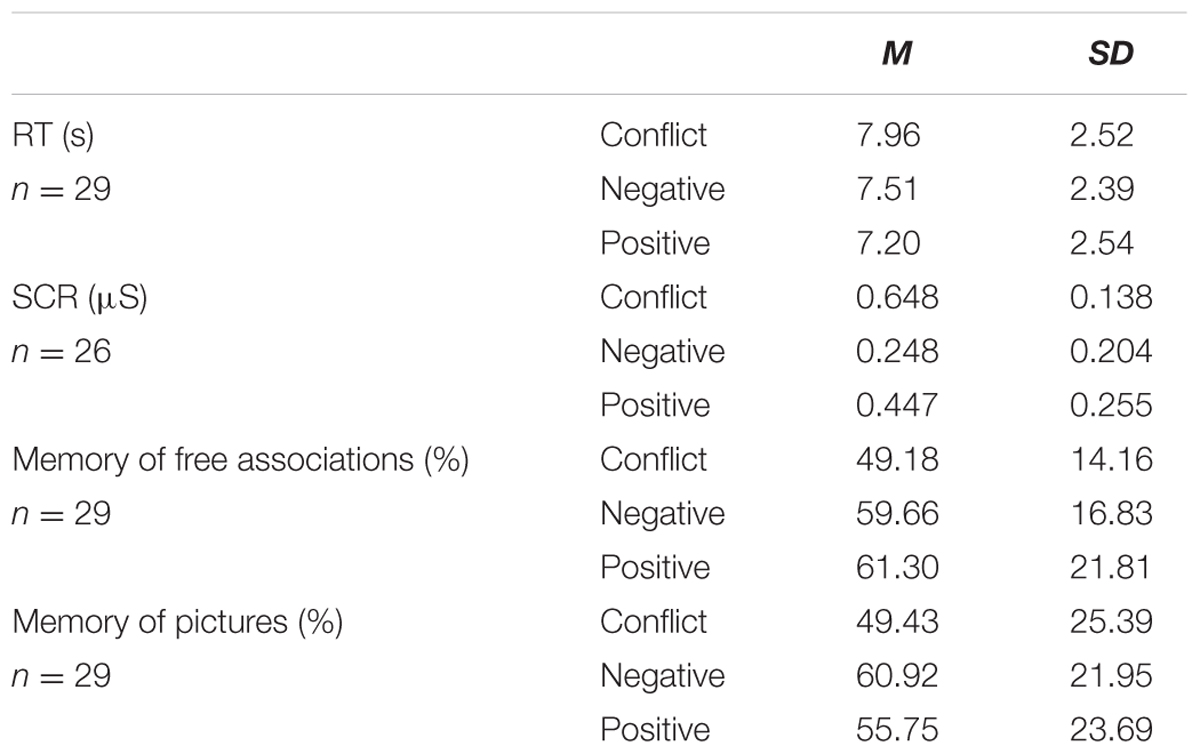The width and height of the screenshot is (1200, 754).
Task: Click the n = 26 sample size text
Action: click(x=61, y=351)
